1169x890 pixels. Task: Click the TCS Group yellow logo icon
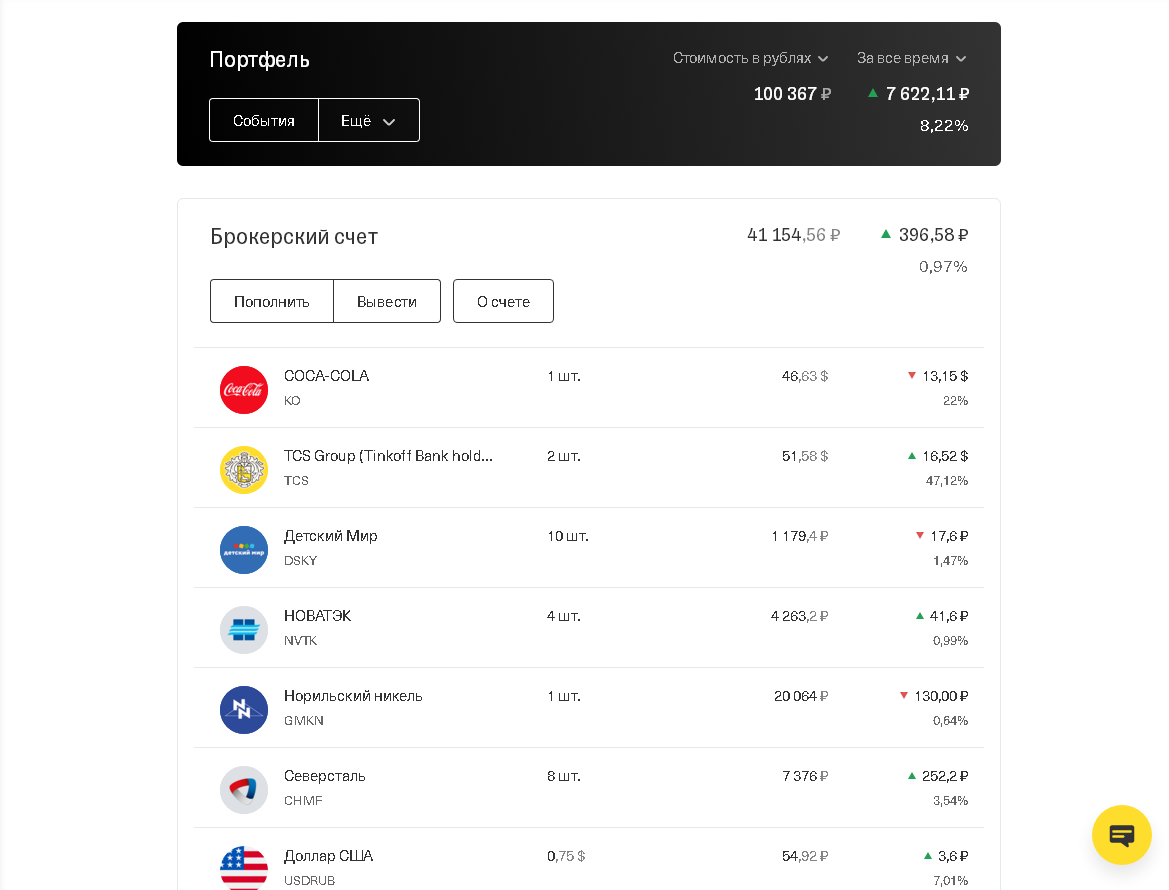coord(244,470)
